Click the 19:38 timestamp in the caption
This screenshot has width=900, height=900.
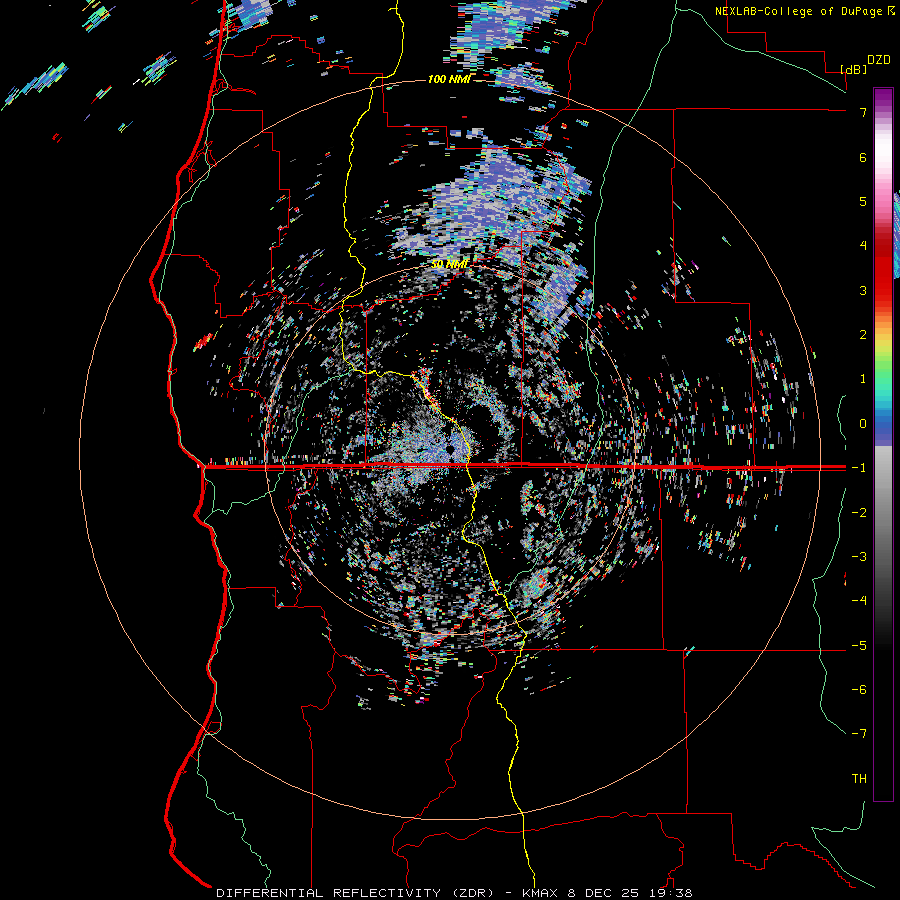pos(673,893)
